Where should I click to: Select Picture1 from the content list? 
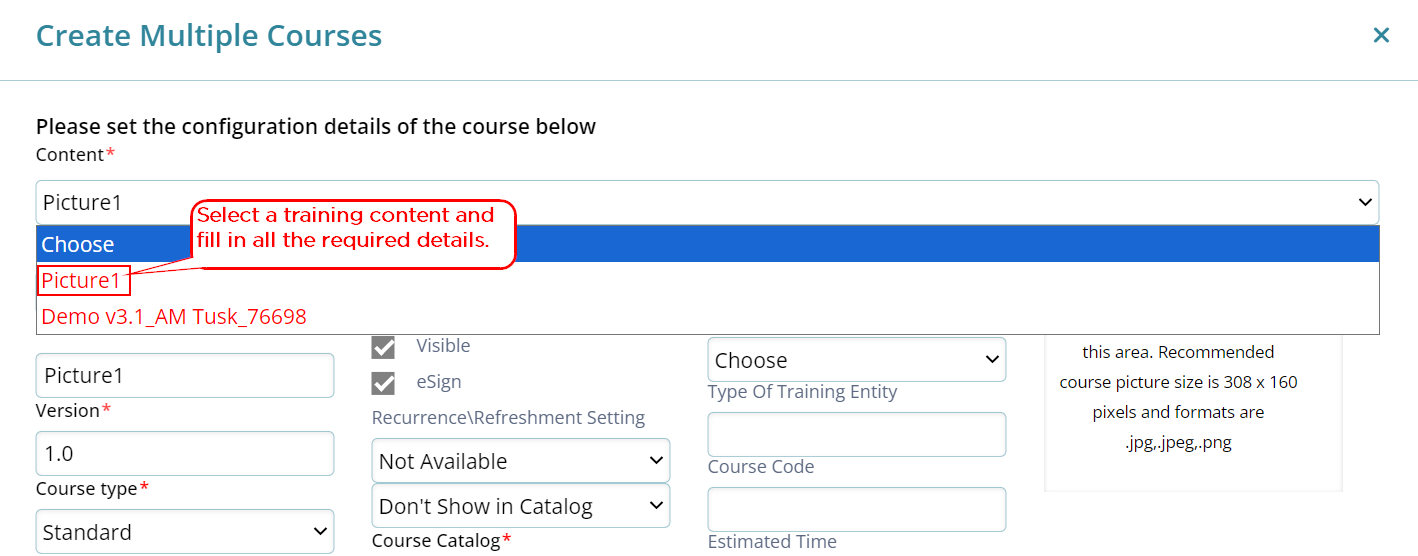[85, 281]
